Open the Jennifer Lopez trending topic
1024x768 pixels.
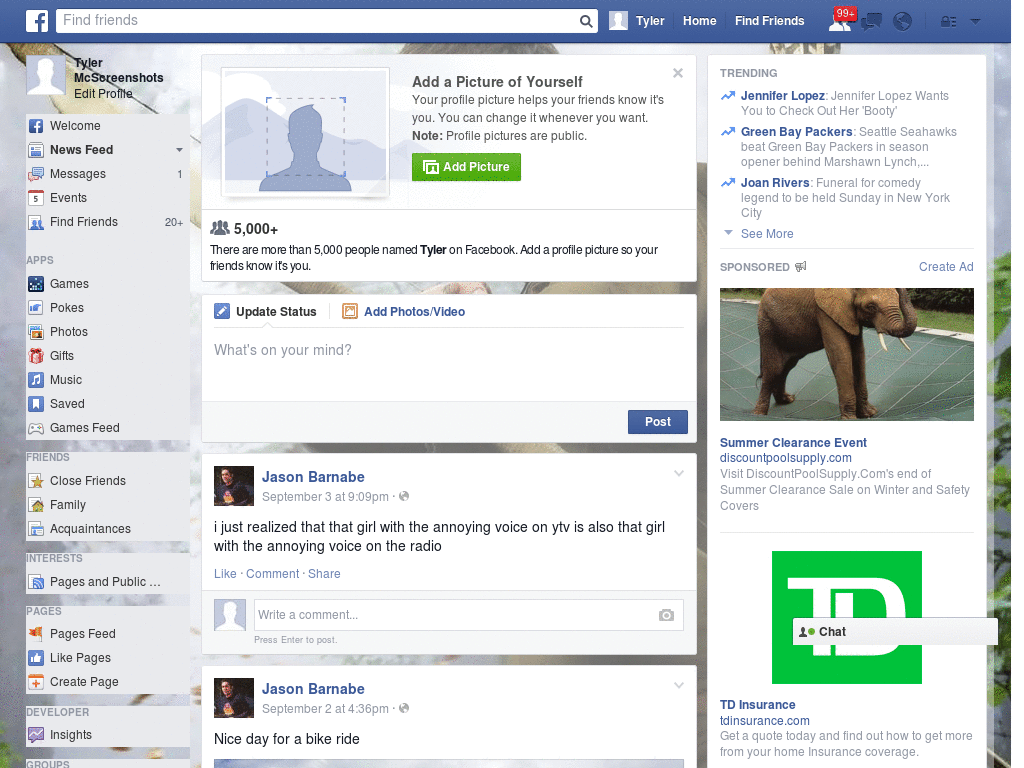782,96
